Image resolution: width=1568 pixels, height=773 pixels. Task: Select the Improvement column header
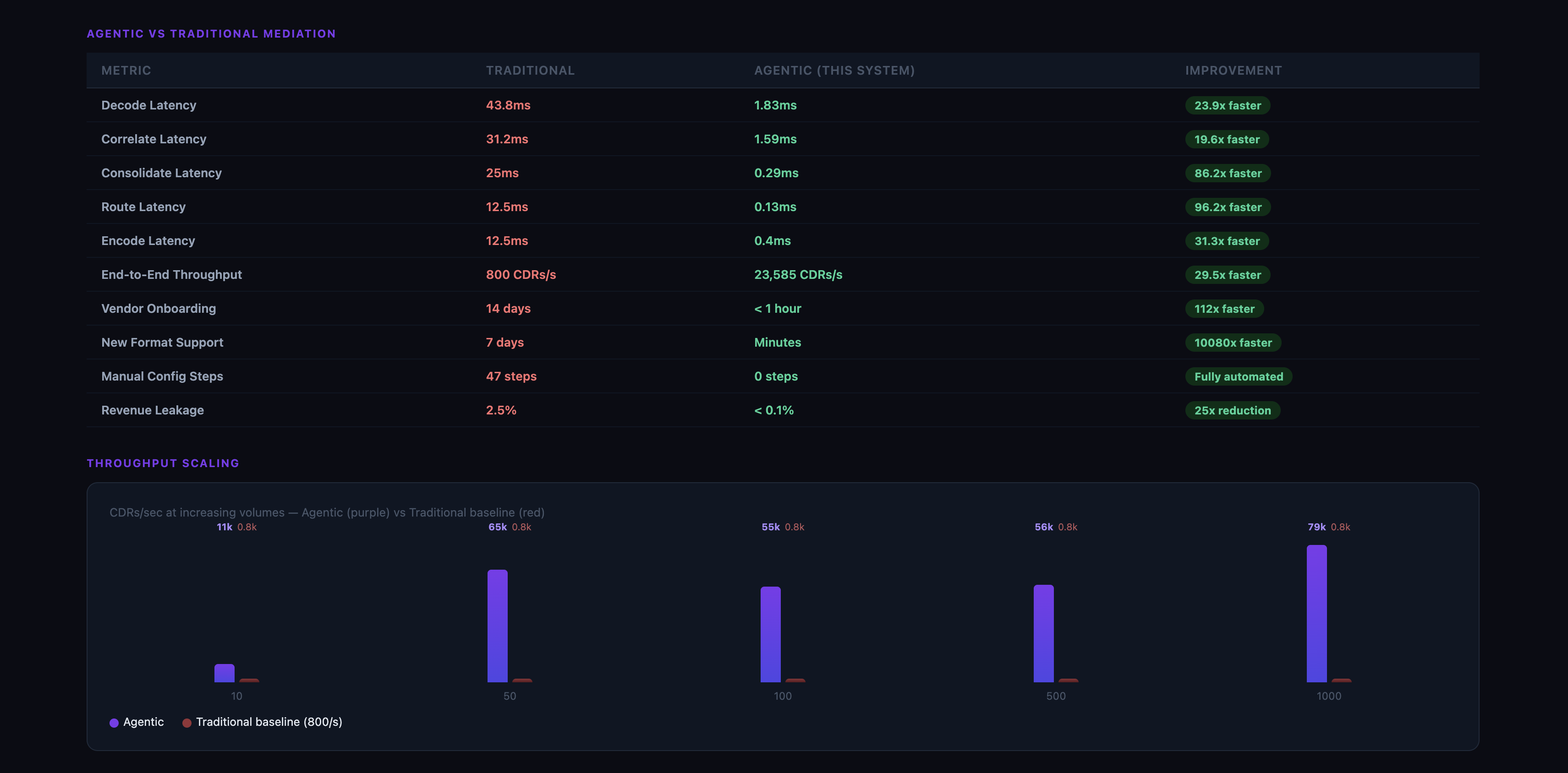pos(1233,71)
